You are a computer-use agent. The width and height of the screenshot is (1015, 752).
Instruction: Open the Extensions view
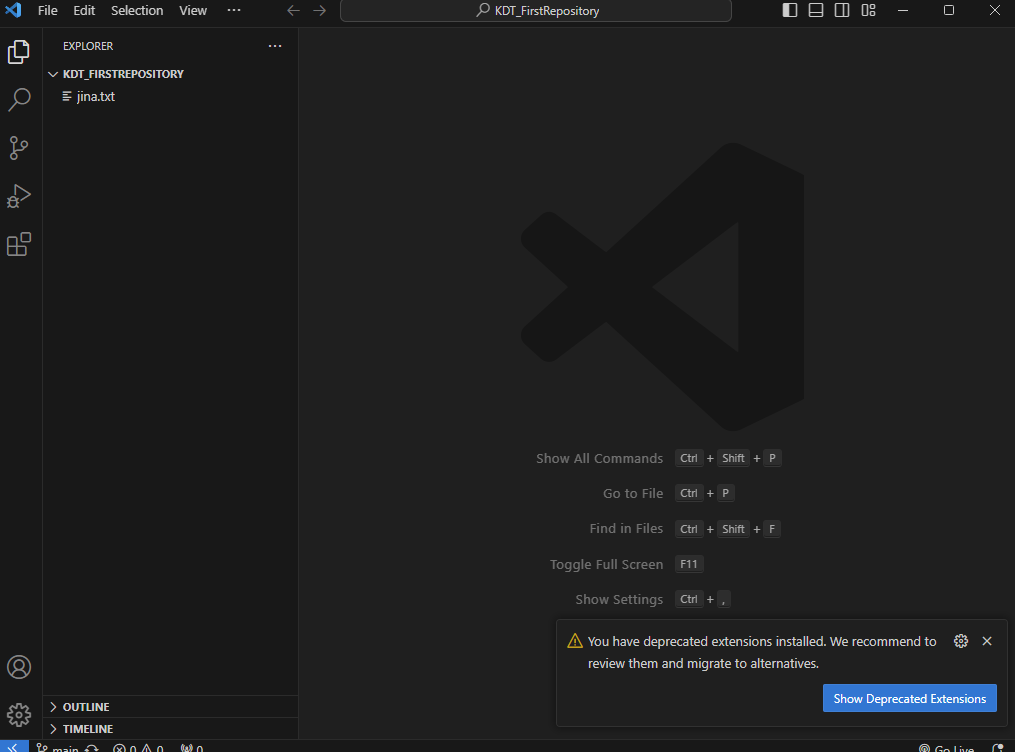pos(19,244)
